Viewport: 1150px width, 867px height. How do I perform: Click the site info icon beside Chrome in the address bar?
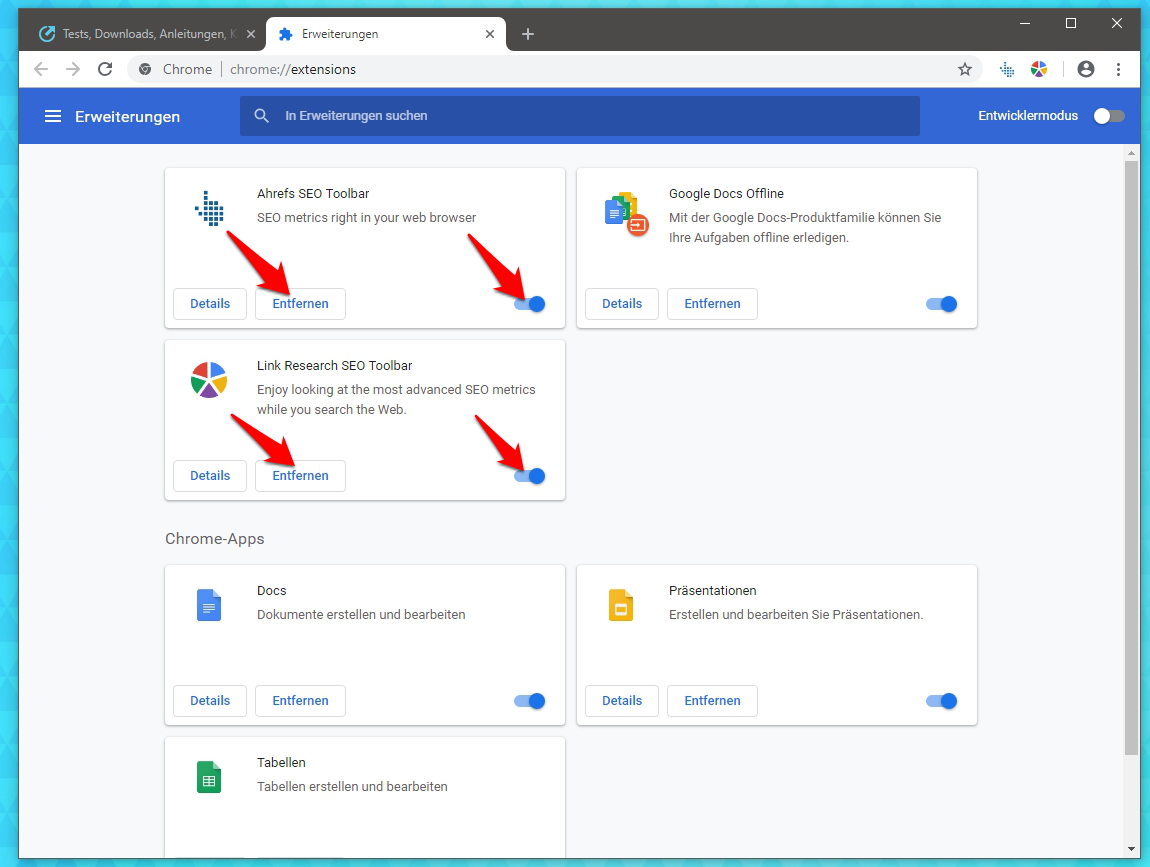(x=145, y=70)
